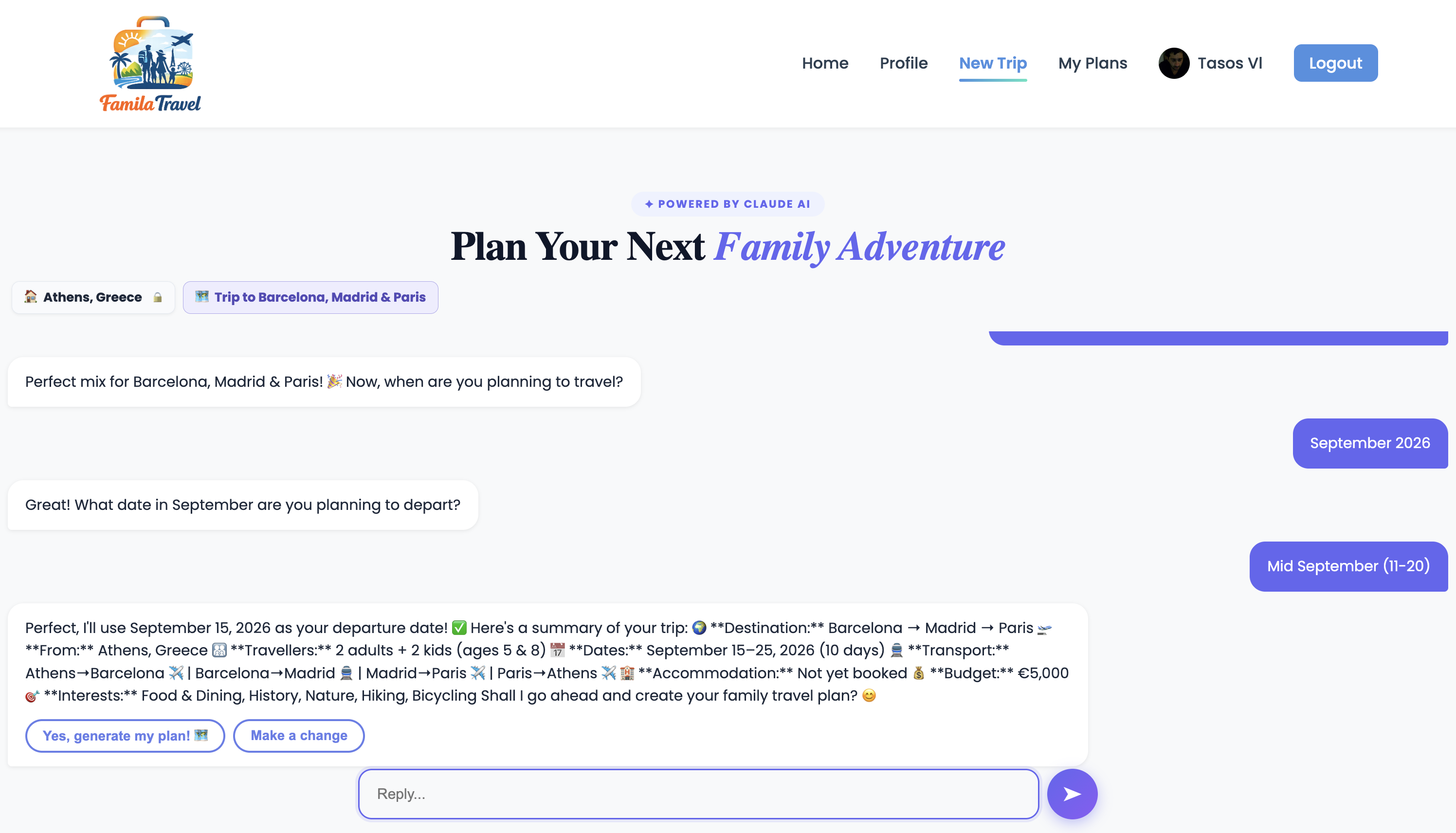Viewport: 1456px width, 833px height.
Task: Open My Plans page
Action: pyautogui.click(x=1092, y=63)
